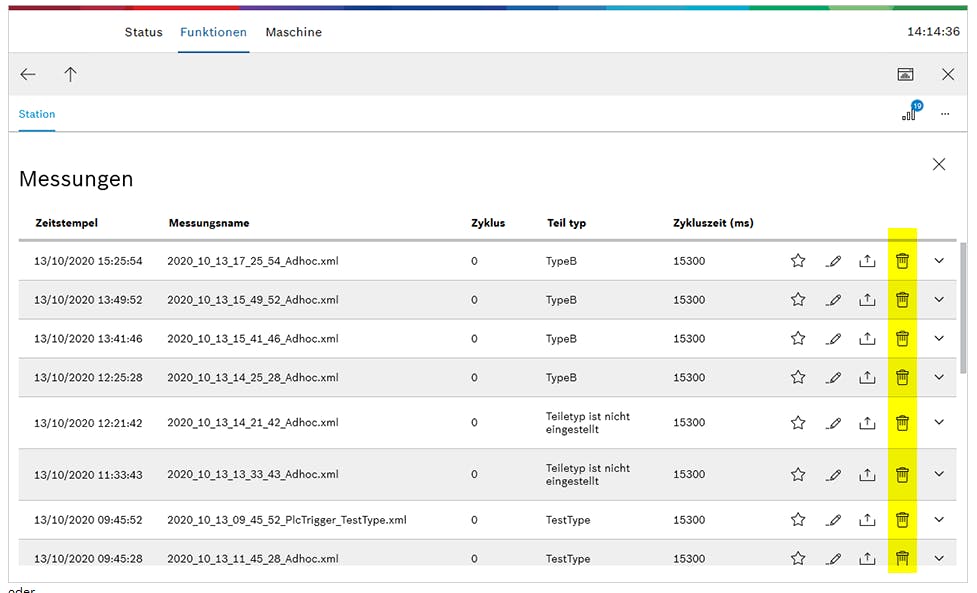
Task: Export the 11:33:43 measurement
Action: click(x=867, y=475)
